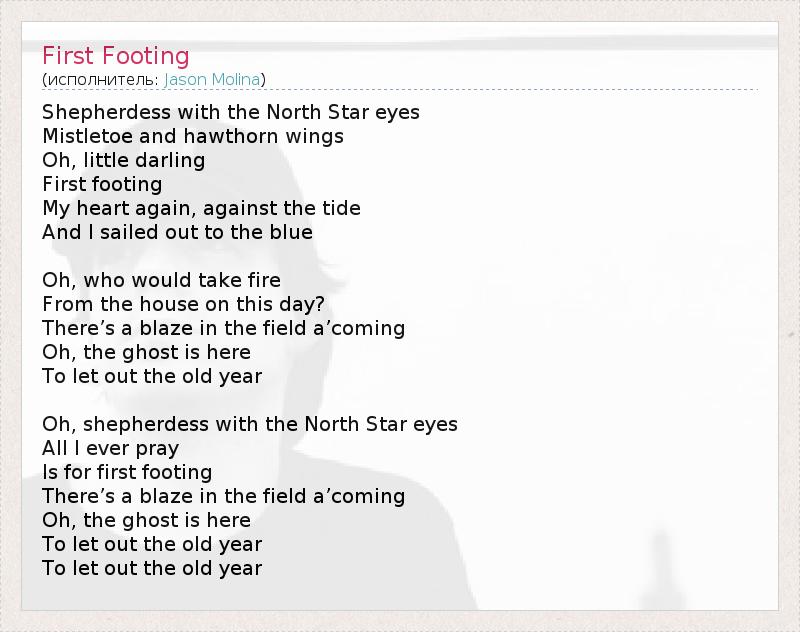Click the 'исполнитель' performer label
The height and width of the screenshot is (632, 800).
(x=100, y=79)
